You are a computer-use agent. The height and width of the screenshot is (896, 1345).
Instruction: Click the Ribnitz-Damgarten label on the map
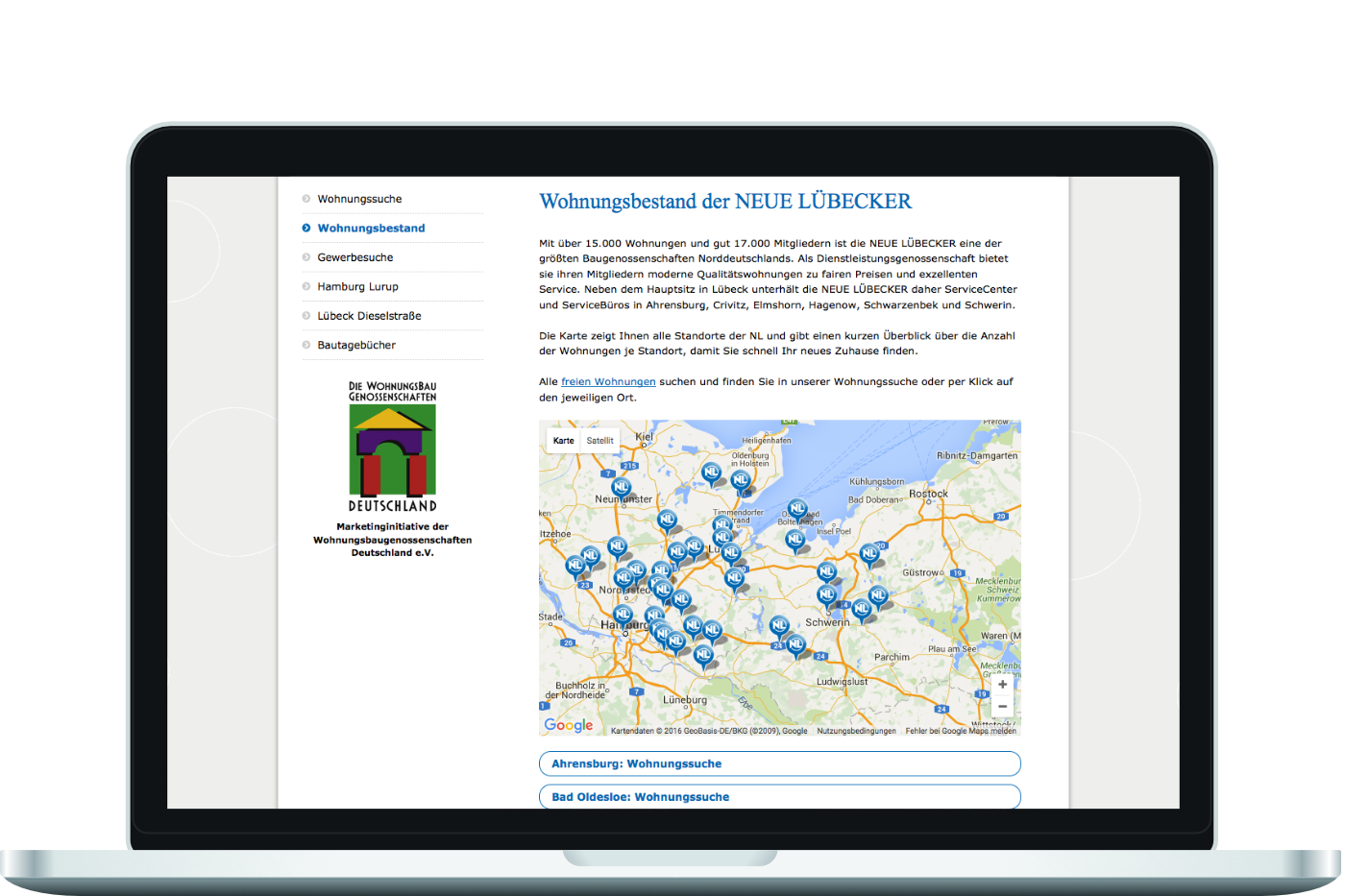(x=977, y=456)
